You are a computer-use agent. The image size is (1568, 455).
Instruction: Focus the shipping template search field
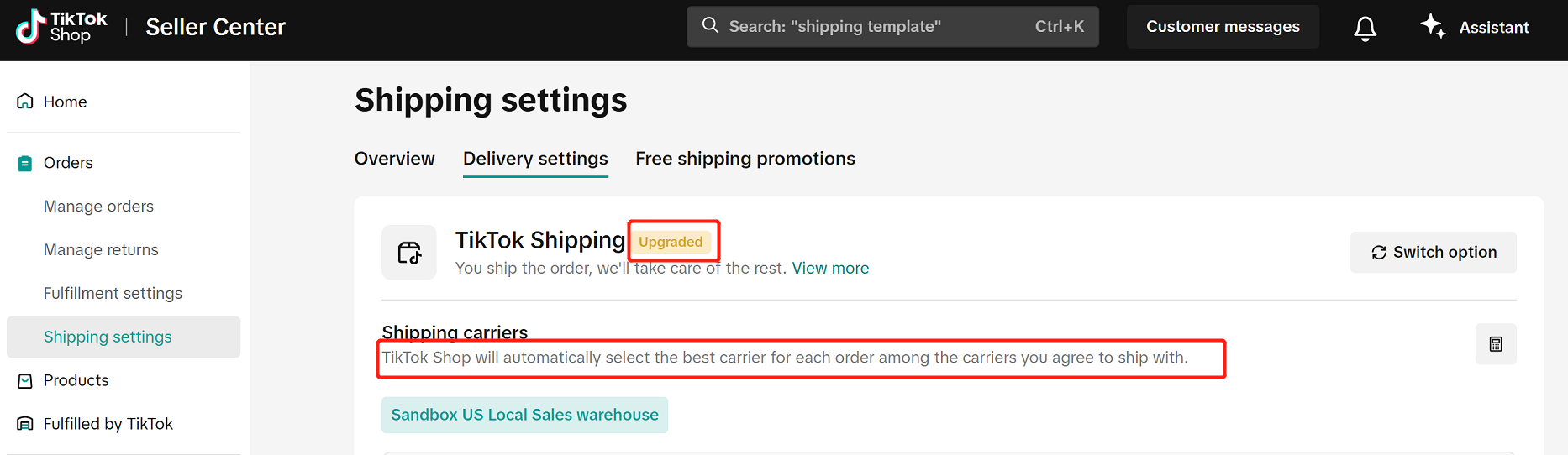[892, 27]
